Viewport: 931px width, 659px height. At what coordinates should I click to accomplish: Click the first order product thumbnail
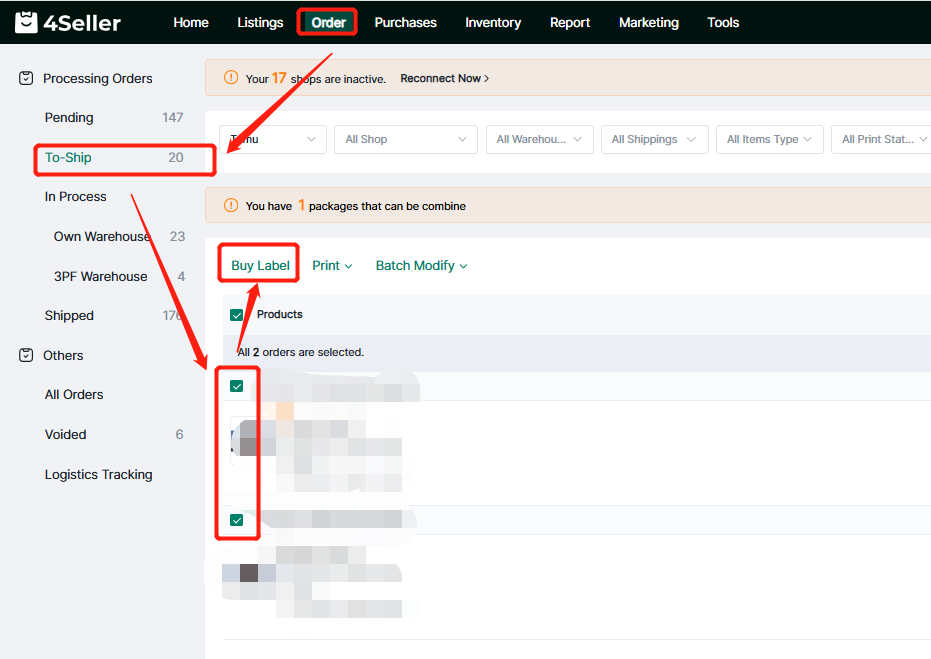point(245,440)
